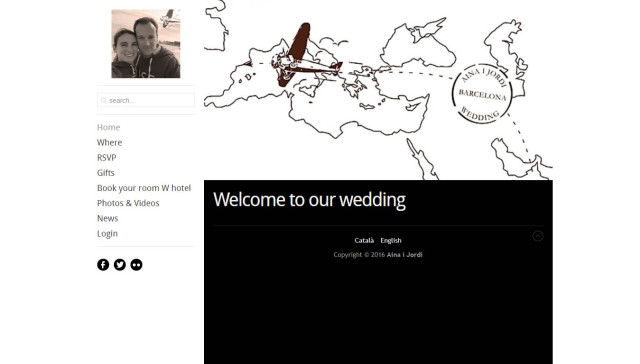Viewport: 640px width, 364px height.
Task: Open the Facebook social icon
Action: pos(103,264)
